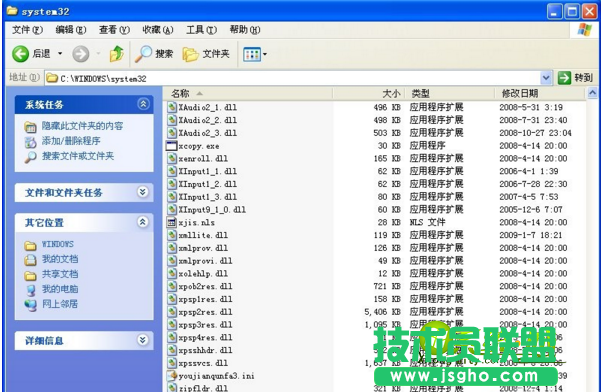This screenshot has height=392, width=601.
Task: Select file XAudio2_2.dll
Action: (x=207, y=120)
